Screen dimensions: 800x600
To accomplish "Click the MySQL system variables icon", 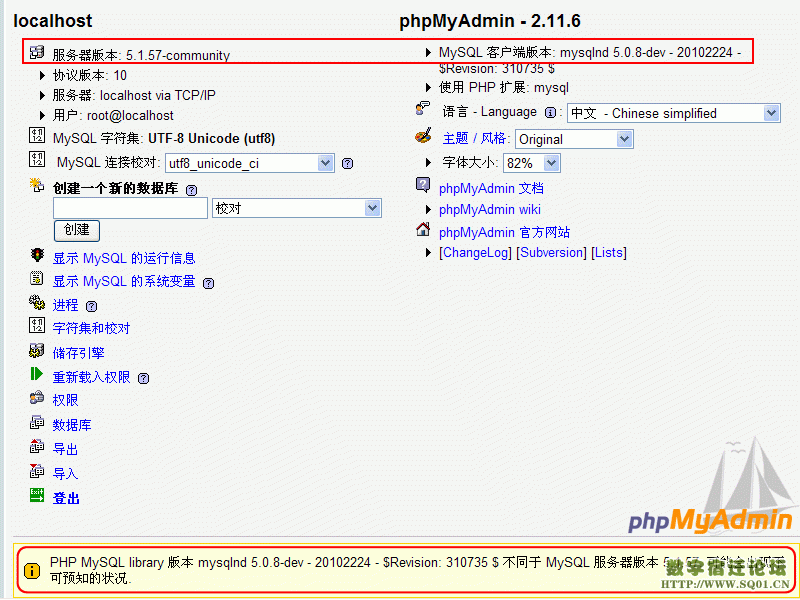I will point(37,279).
